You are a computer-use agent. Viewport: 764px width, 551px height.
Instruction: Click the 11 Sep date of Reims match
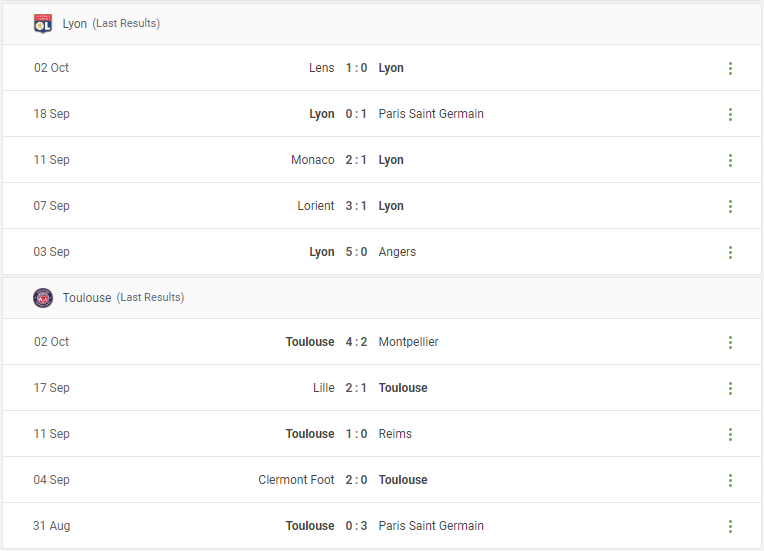[x=51, y=434]
